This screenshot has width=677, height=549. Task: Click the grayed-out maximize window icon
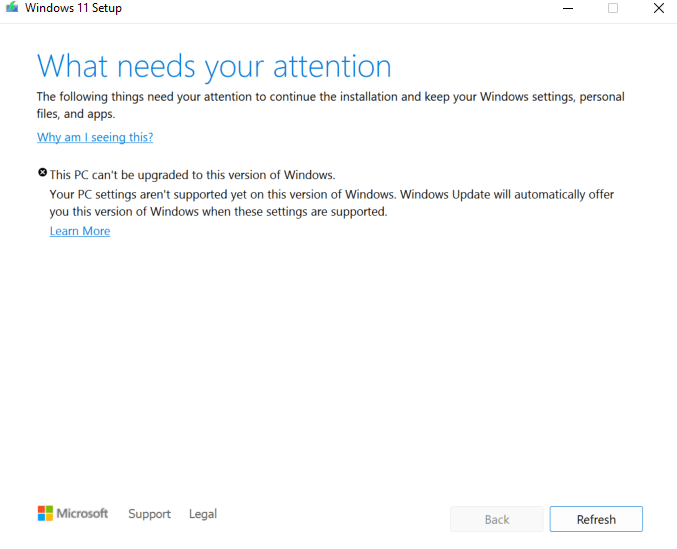click(613, 8)
